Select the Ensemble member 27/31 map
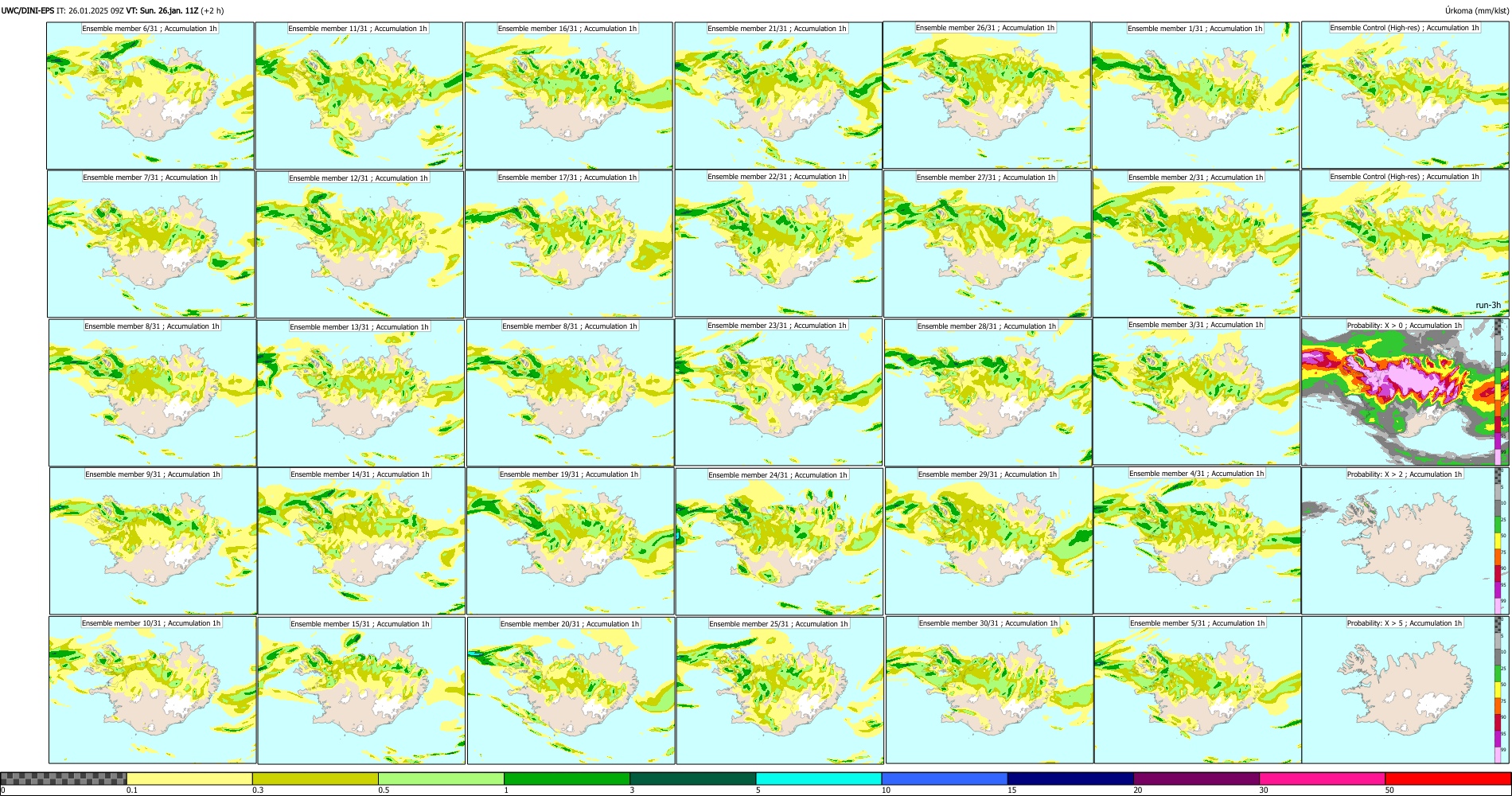This screenshot has height=796, width=1512. click(988, 244)
